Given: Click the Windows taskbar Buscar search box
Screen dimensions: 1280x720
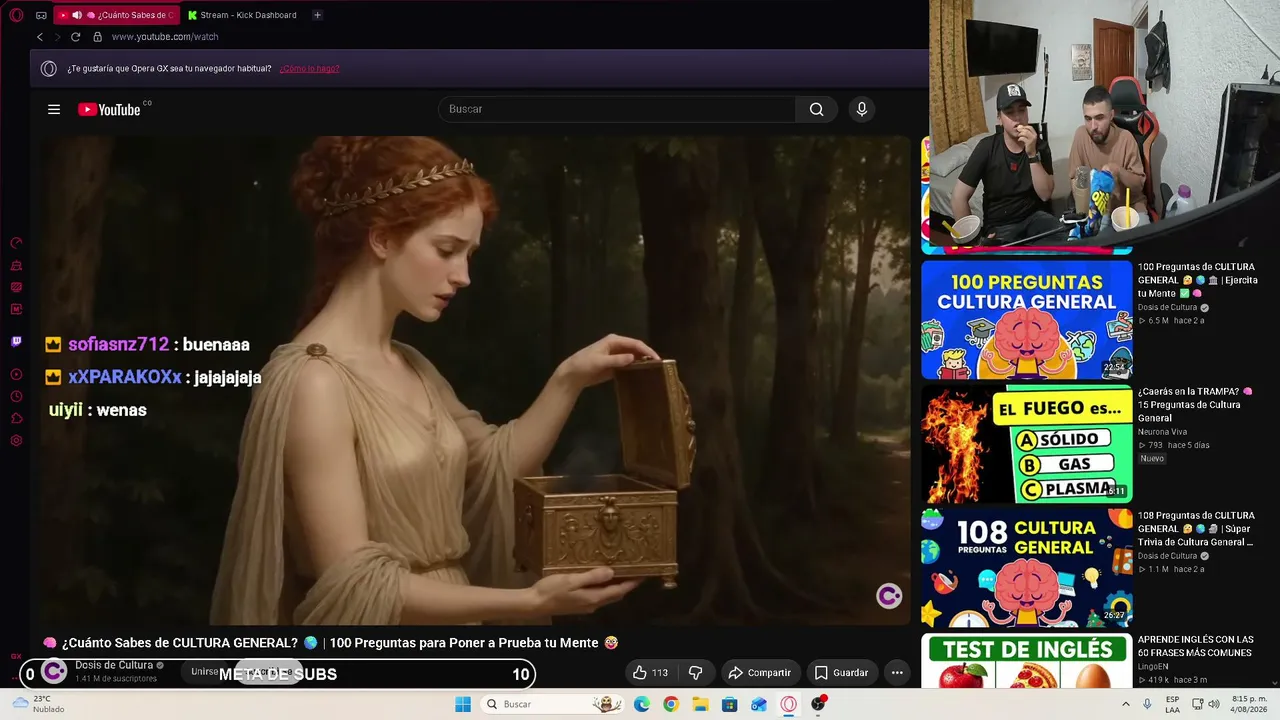Looking at the screenshot, I should pos(551,704).
